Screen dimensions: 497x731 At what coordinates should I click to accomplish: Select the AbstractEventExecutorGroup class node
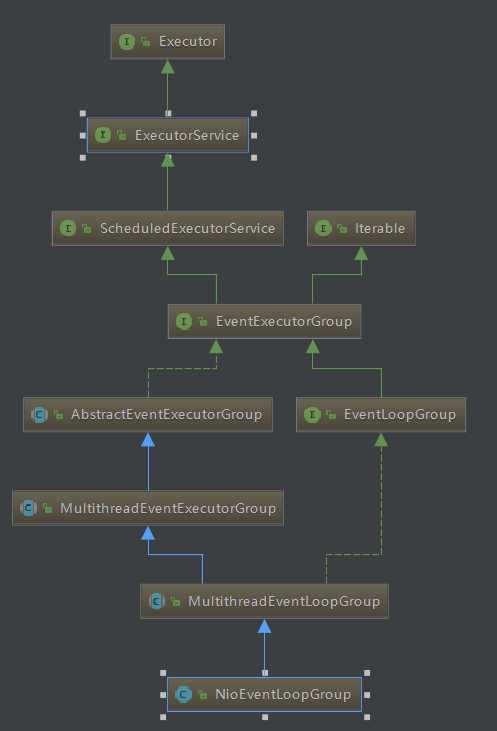[148, 414]
